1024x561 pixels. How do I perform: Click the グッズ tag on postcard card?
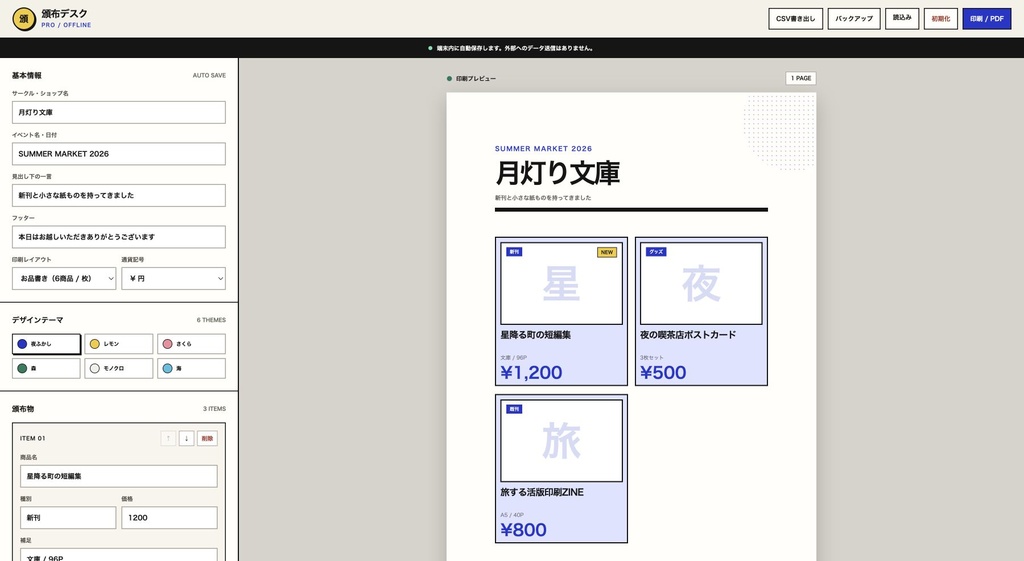pos(656,251)
